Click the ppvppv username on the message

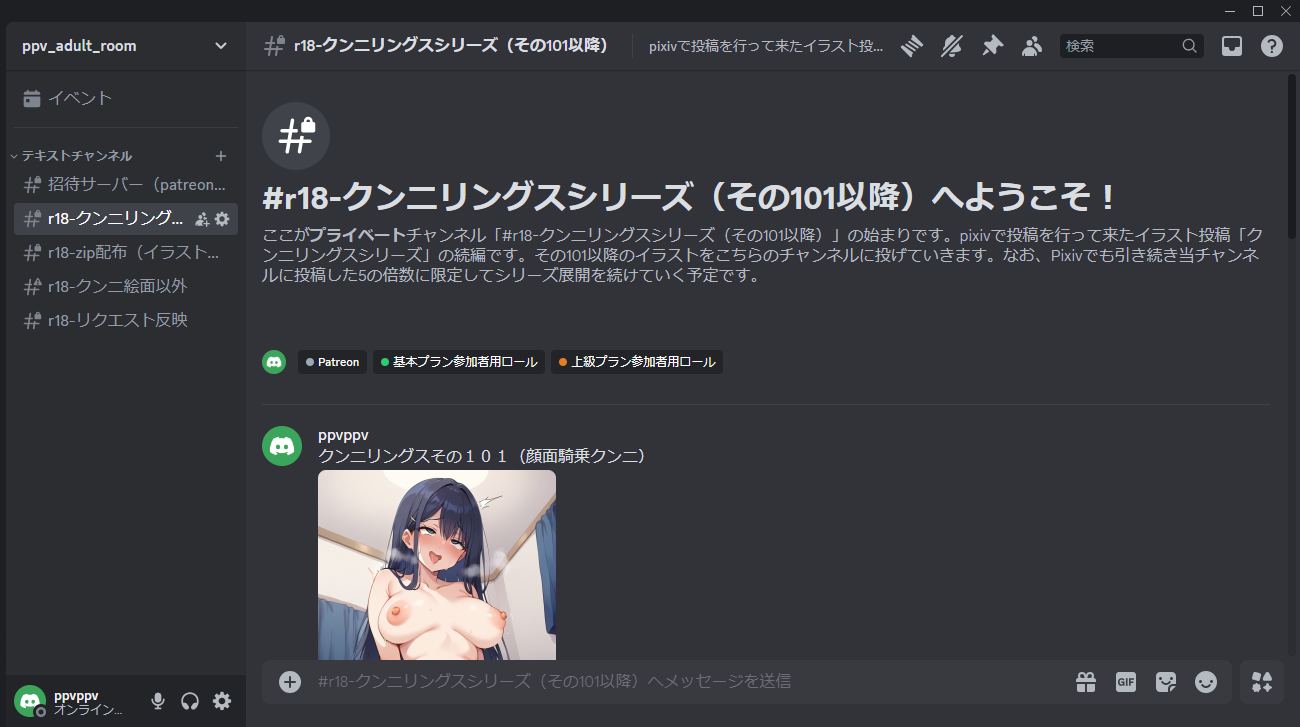[343, 435]
